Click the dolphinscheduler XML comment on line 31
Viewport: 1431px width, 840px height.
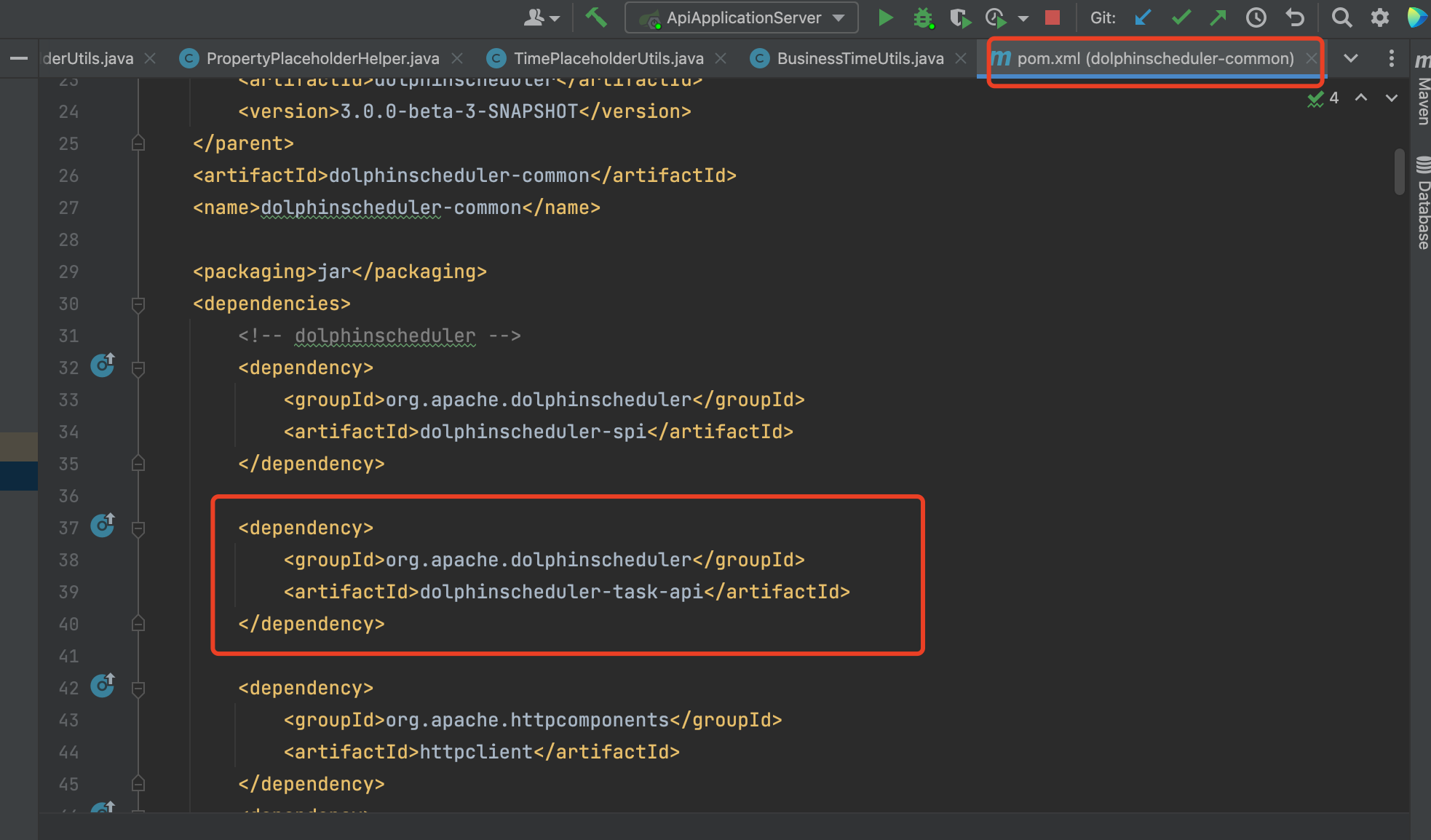point(379,336)
